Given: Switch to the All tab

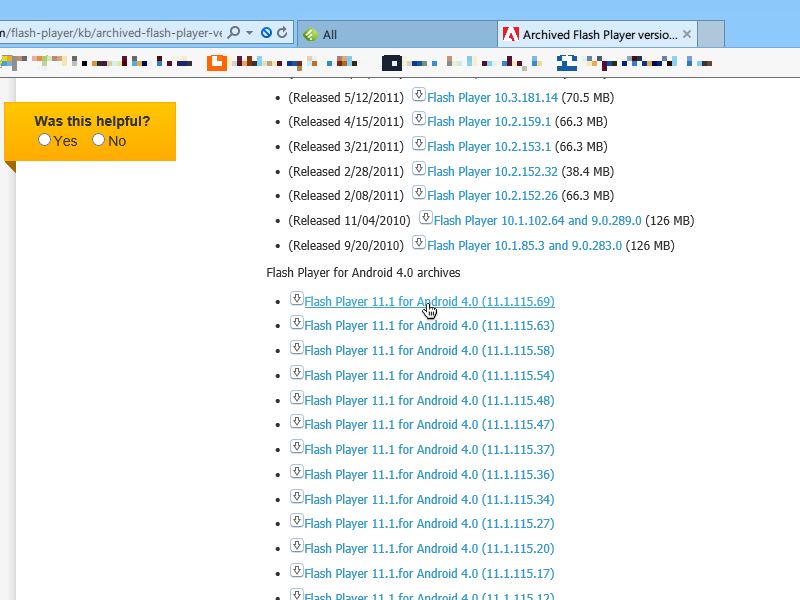Looking at the screenshot, I should (397, 34).
